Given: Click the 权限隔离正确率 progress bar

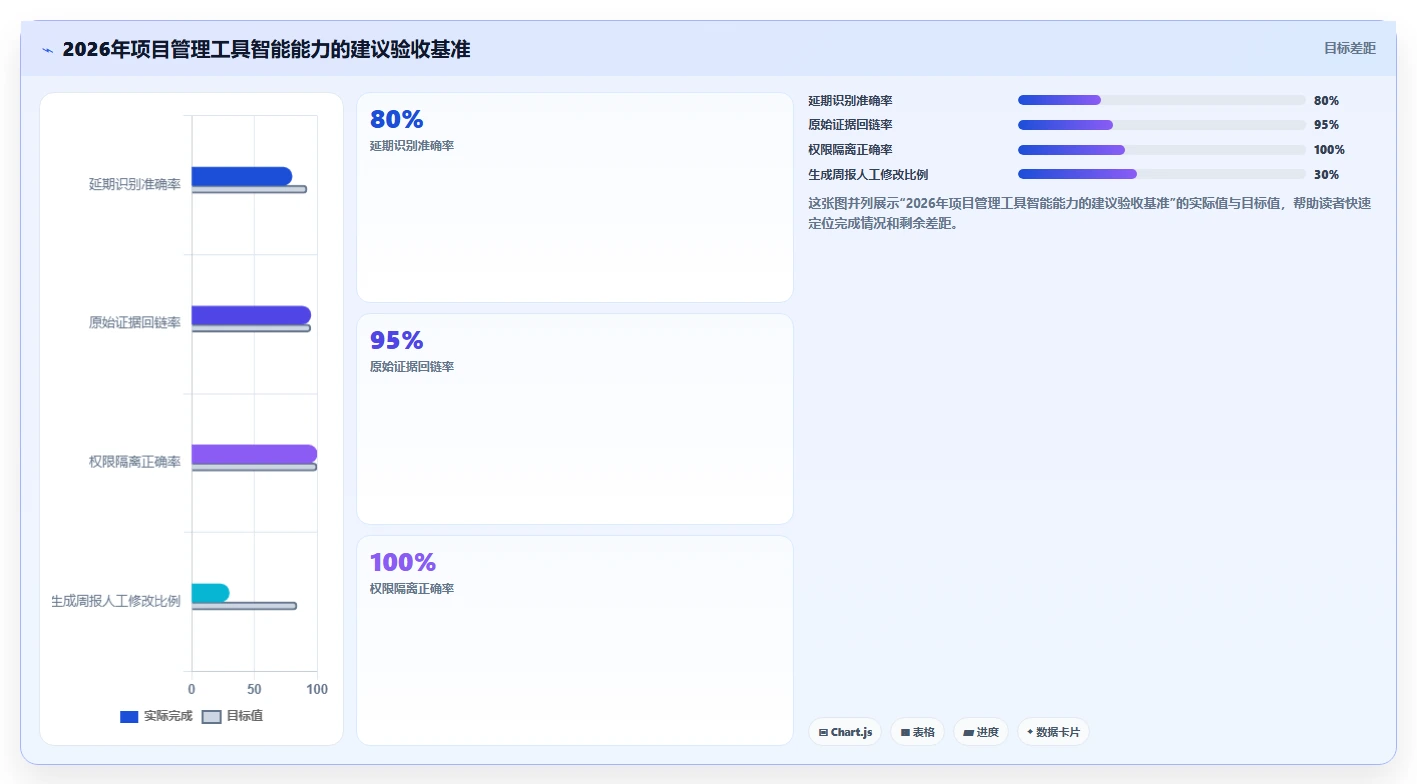Looking at the screenshot, I should tap(1162, 150).
